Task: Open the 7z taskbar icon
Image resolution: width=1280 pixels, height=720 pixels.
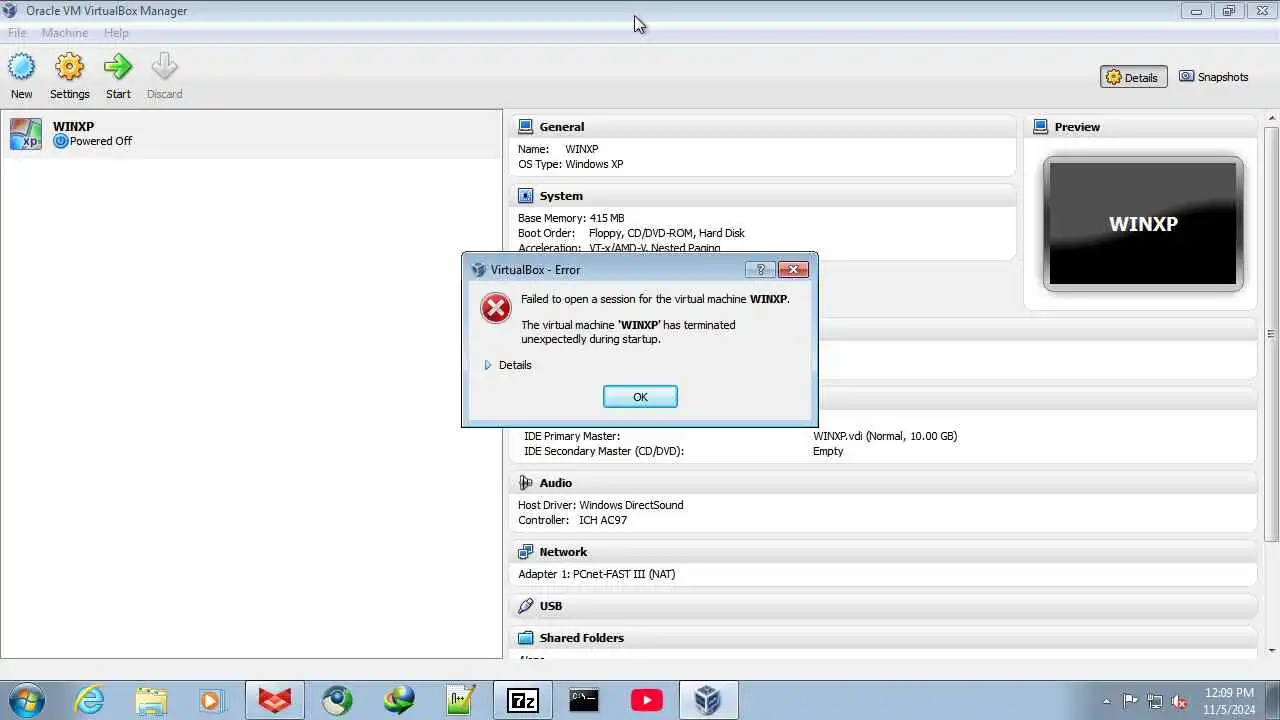Action: 522,700
